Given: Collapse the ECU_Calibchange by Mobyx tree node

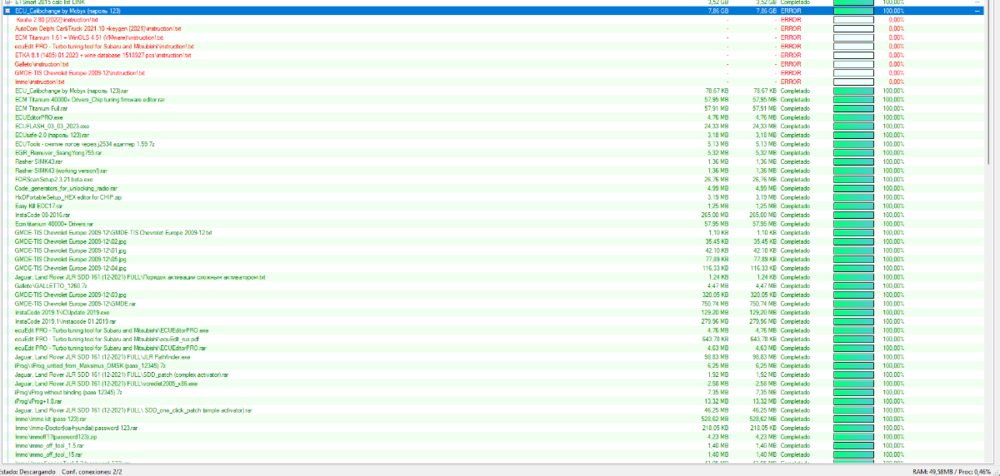Looking at the screenshot, I should pyautogui.click(x=8, y=11).
